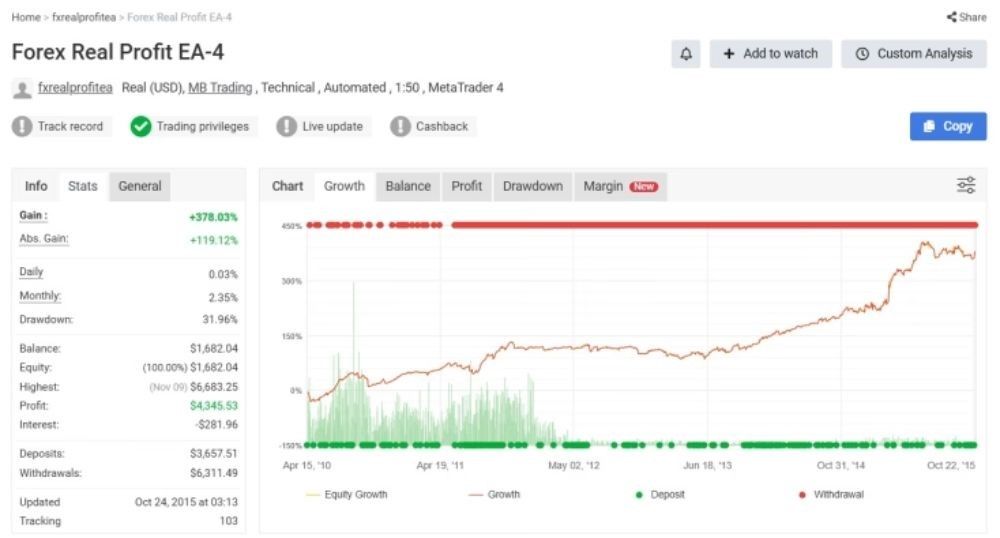Screen dimensions: 1000x538
Task: Click the Custom Analysis button
Action: 913,54
